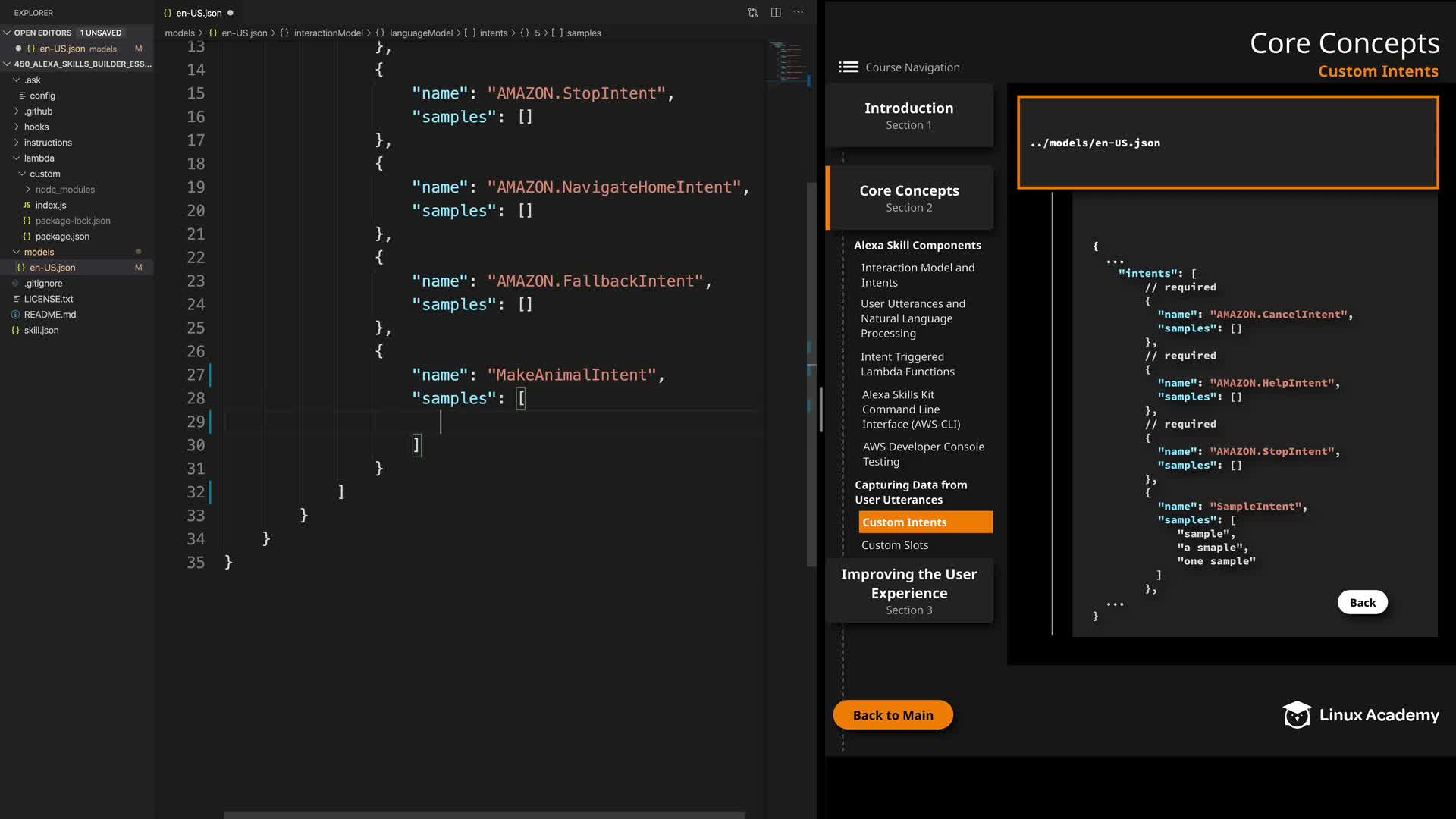
Task: Click the Linux Academy logo icon
Action: pos(1297,714)
